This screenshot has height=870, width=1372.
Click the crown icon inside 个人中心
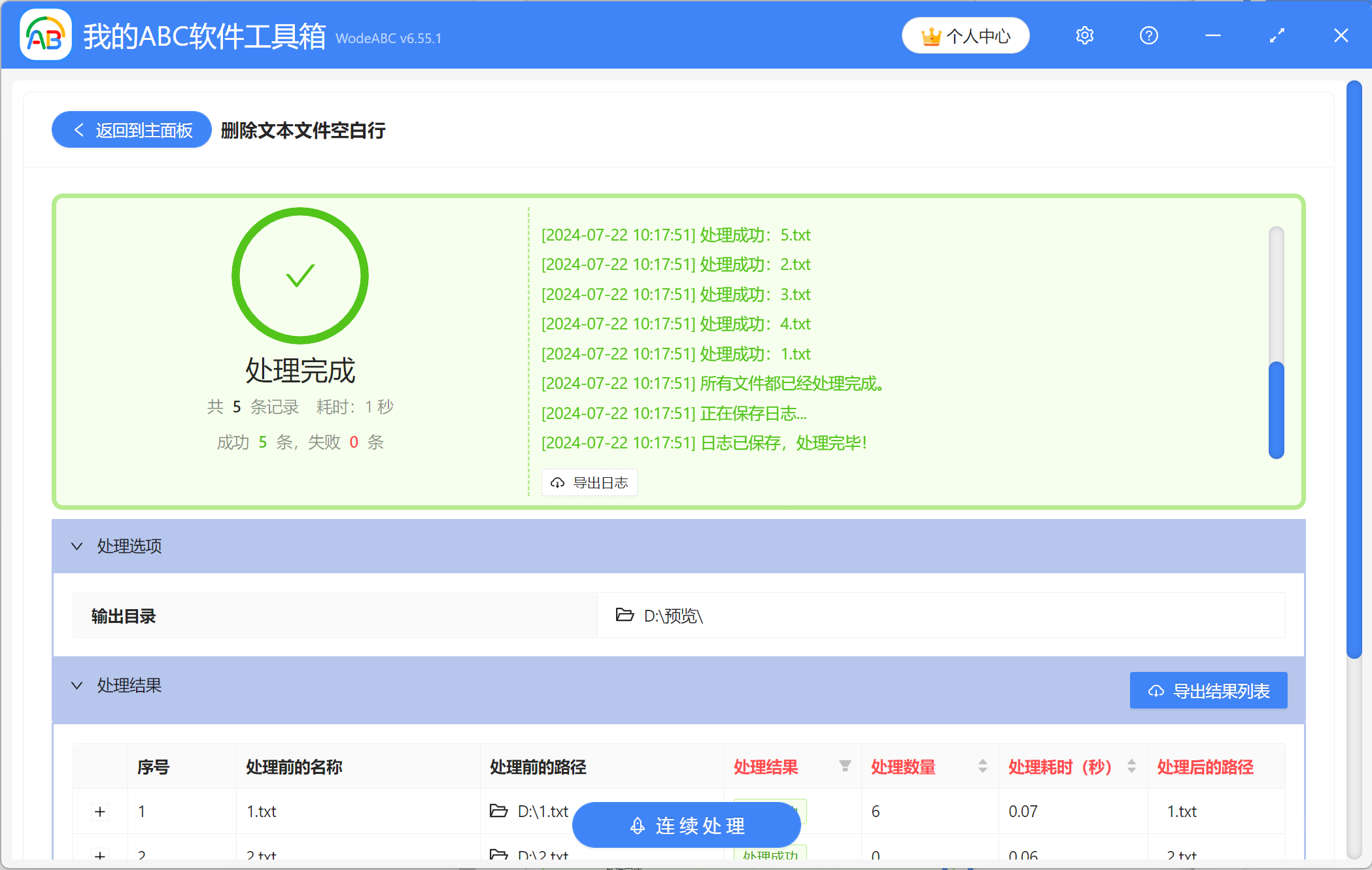tap(931, 35)
